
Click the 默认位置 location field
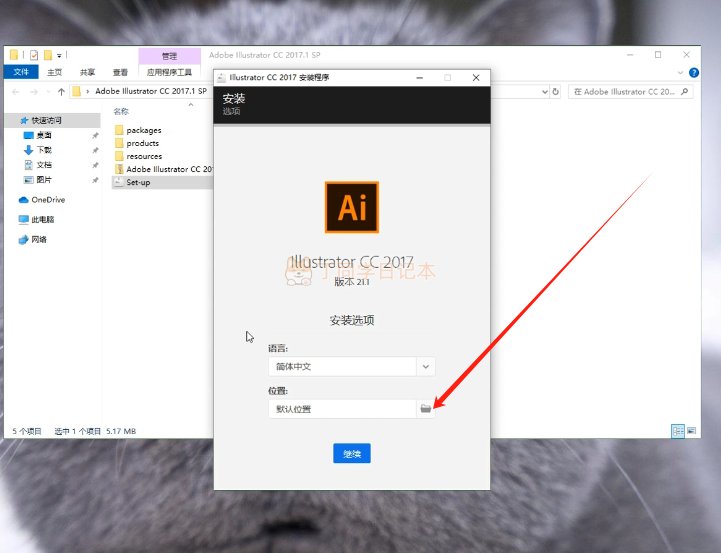[343, 409]
